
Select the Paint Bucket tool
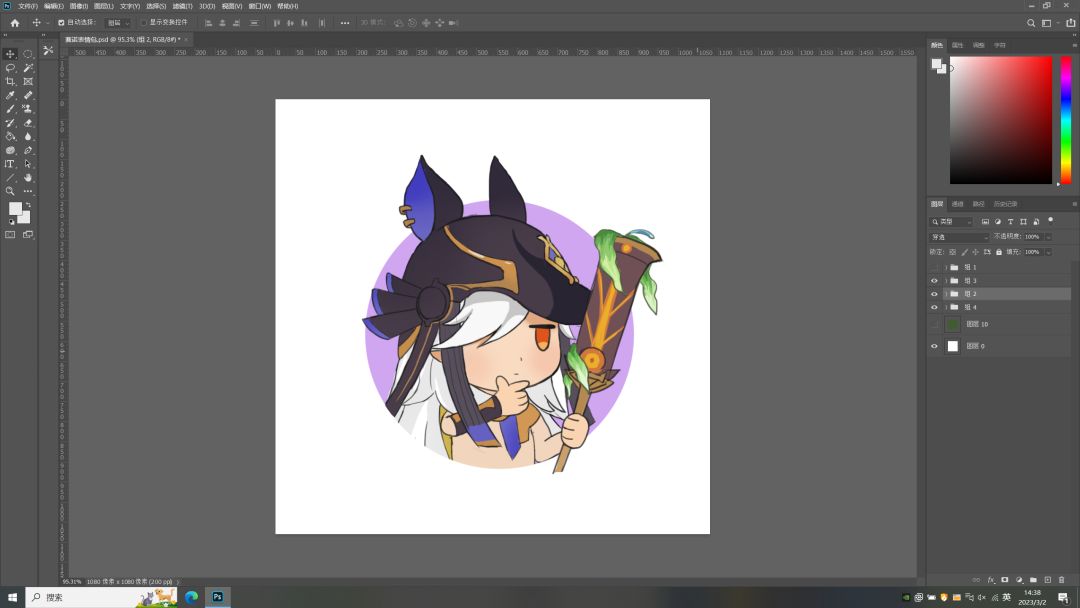10,136
